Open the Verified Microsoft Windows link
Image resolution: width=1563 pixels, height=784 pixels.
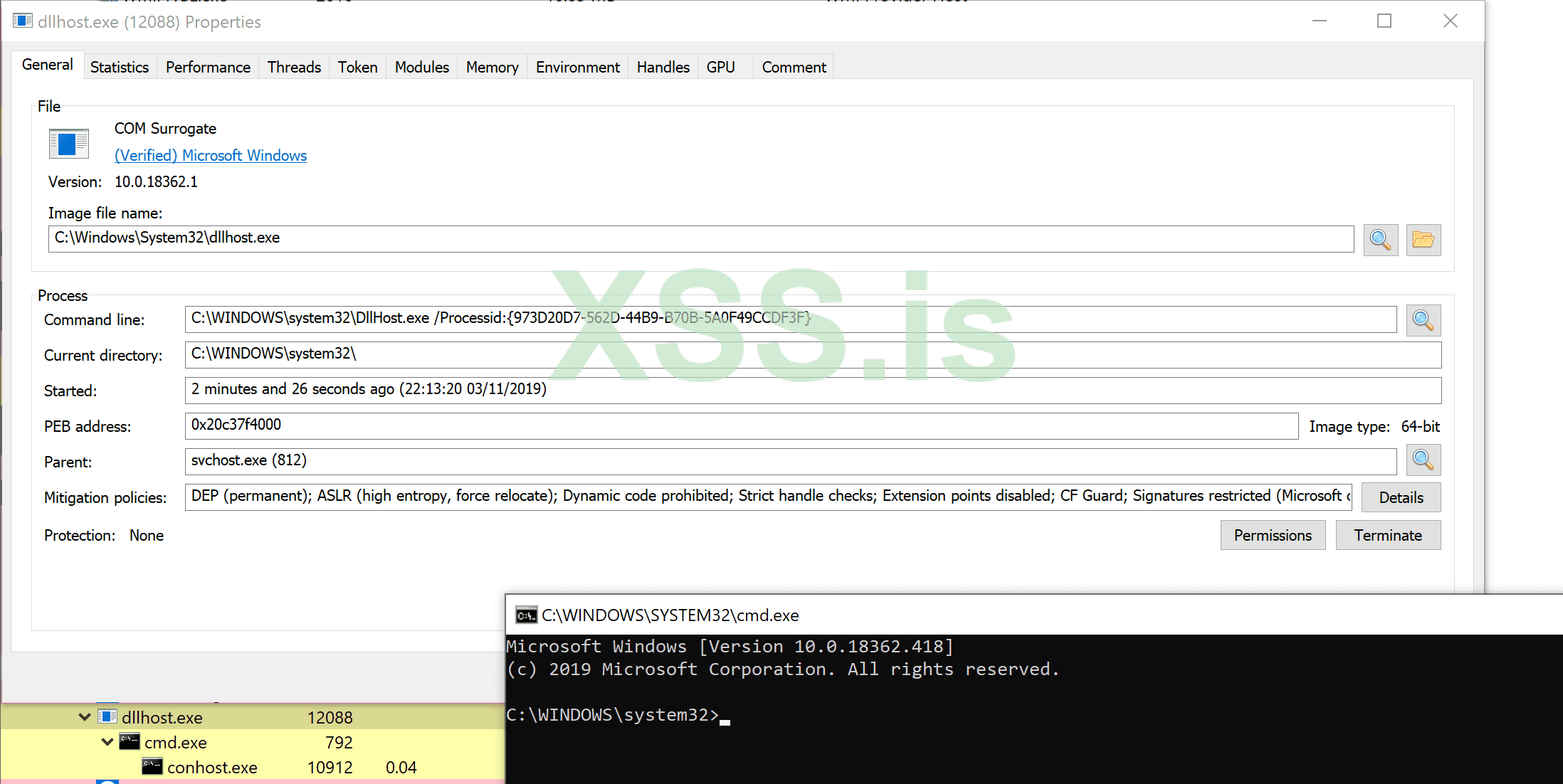tap(211, 155)
